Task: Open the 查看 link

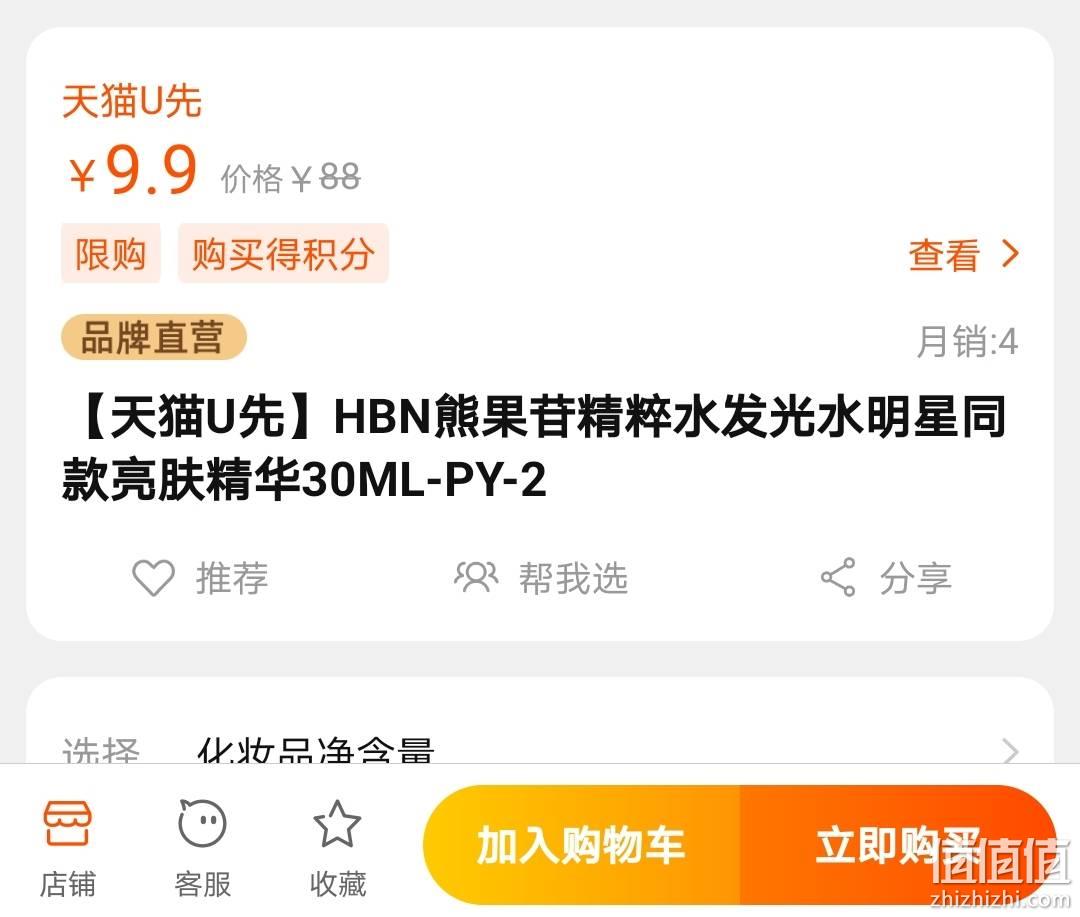Action: point(944,255)
